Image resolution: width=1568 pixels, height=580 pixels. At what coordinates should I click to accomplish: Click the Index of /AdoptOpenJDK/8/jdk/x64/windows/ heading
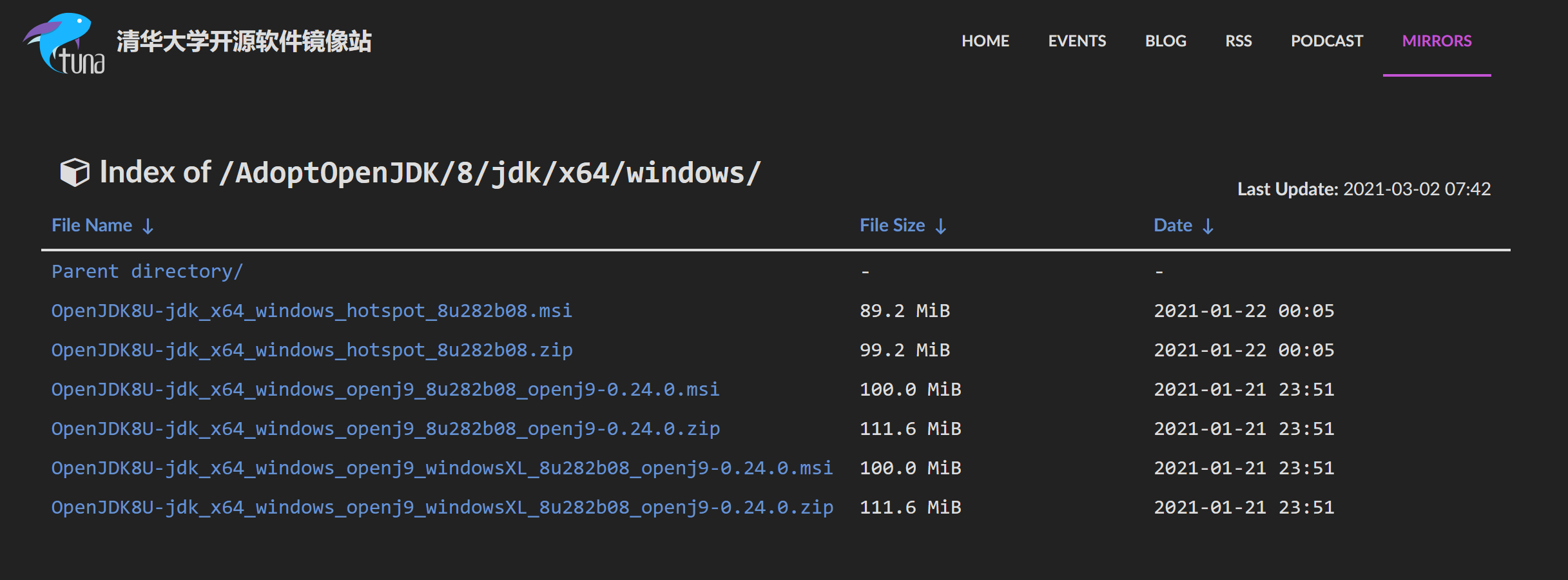coord(430,173)
